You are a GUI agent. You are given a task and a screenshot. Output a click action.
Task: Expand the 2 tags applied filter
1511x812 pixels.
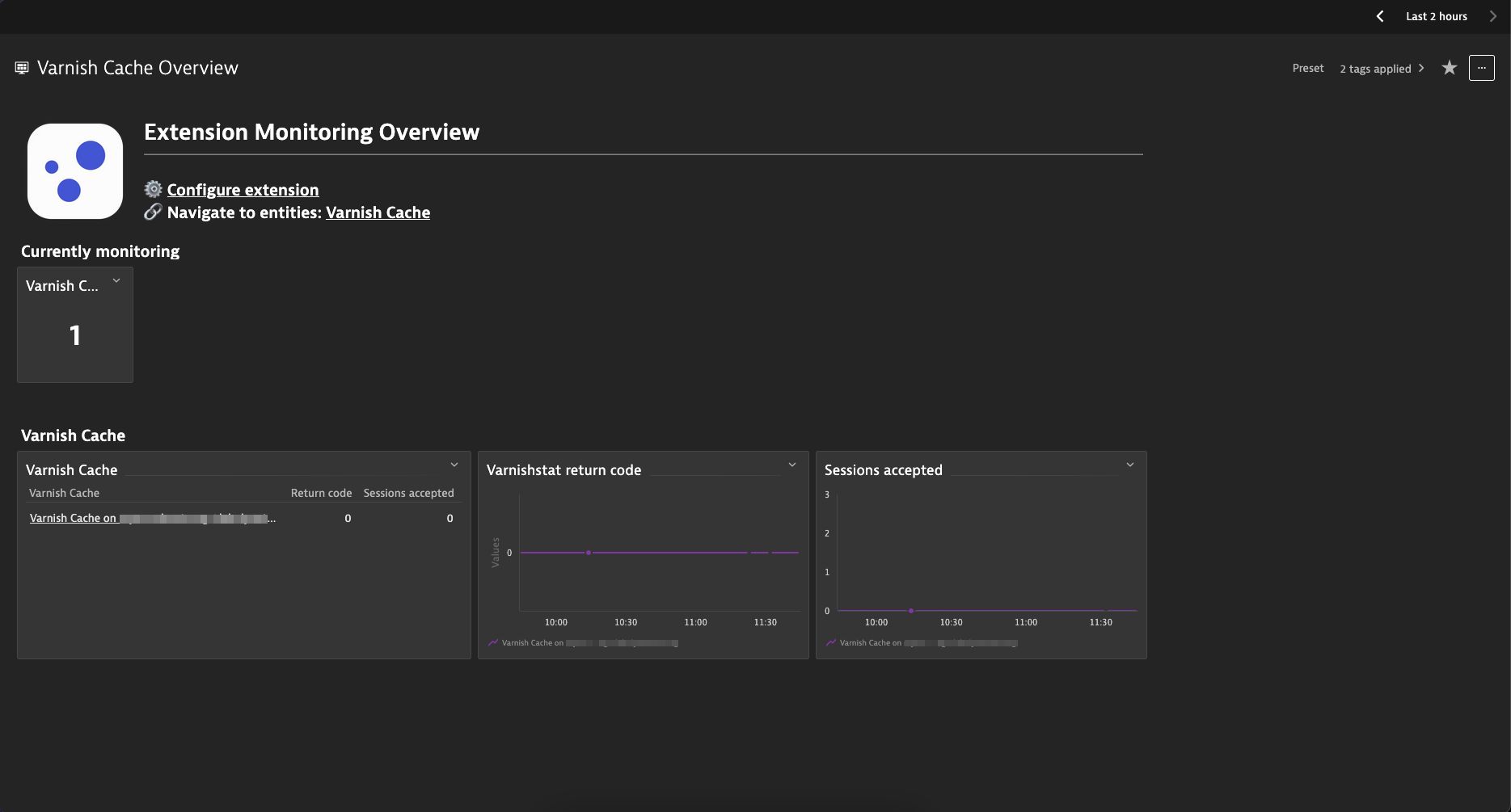(1382, 68)
